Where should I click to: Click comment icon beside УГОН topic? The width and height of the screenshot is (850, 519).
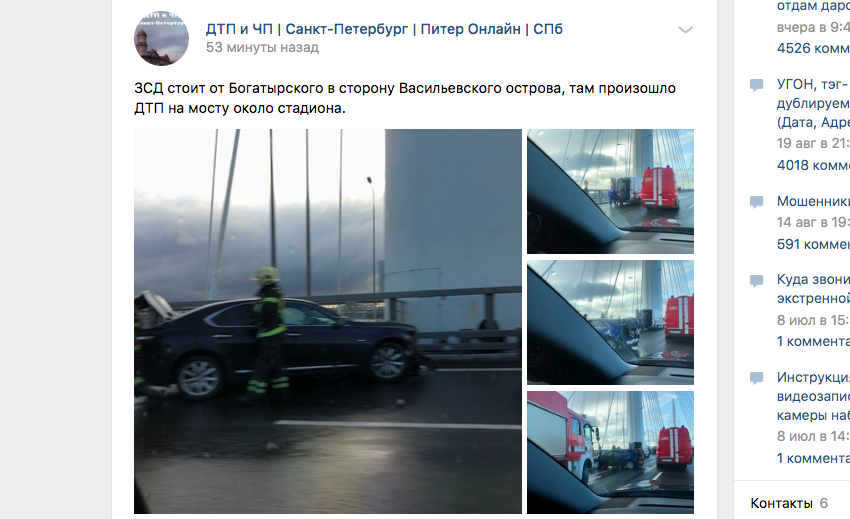(756, 85)
